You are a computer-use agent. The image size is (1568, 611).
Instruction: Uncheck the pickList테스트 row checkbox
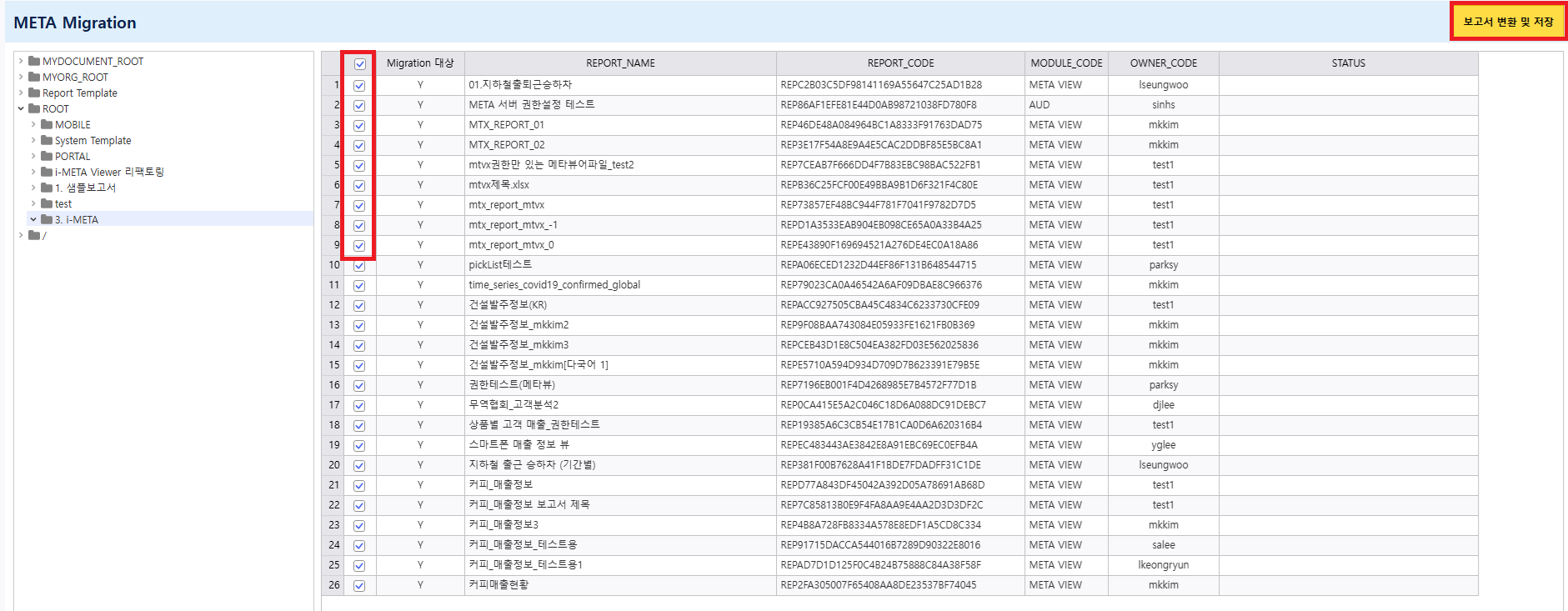359,266
